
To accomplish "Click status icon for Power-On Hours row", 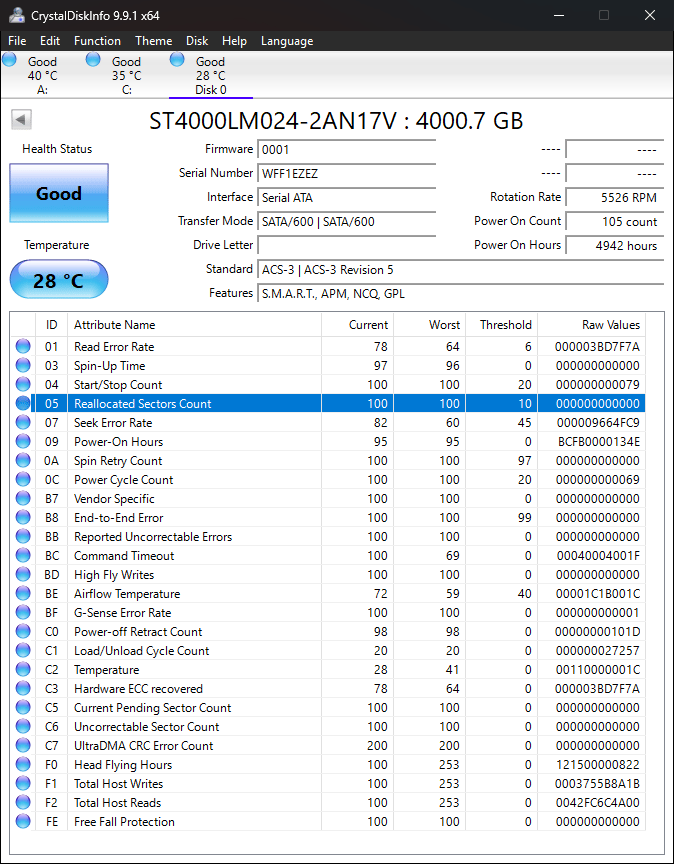I will 23,441.
